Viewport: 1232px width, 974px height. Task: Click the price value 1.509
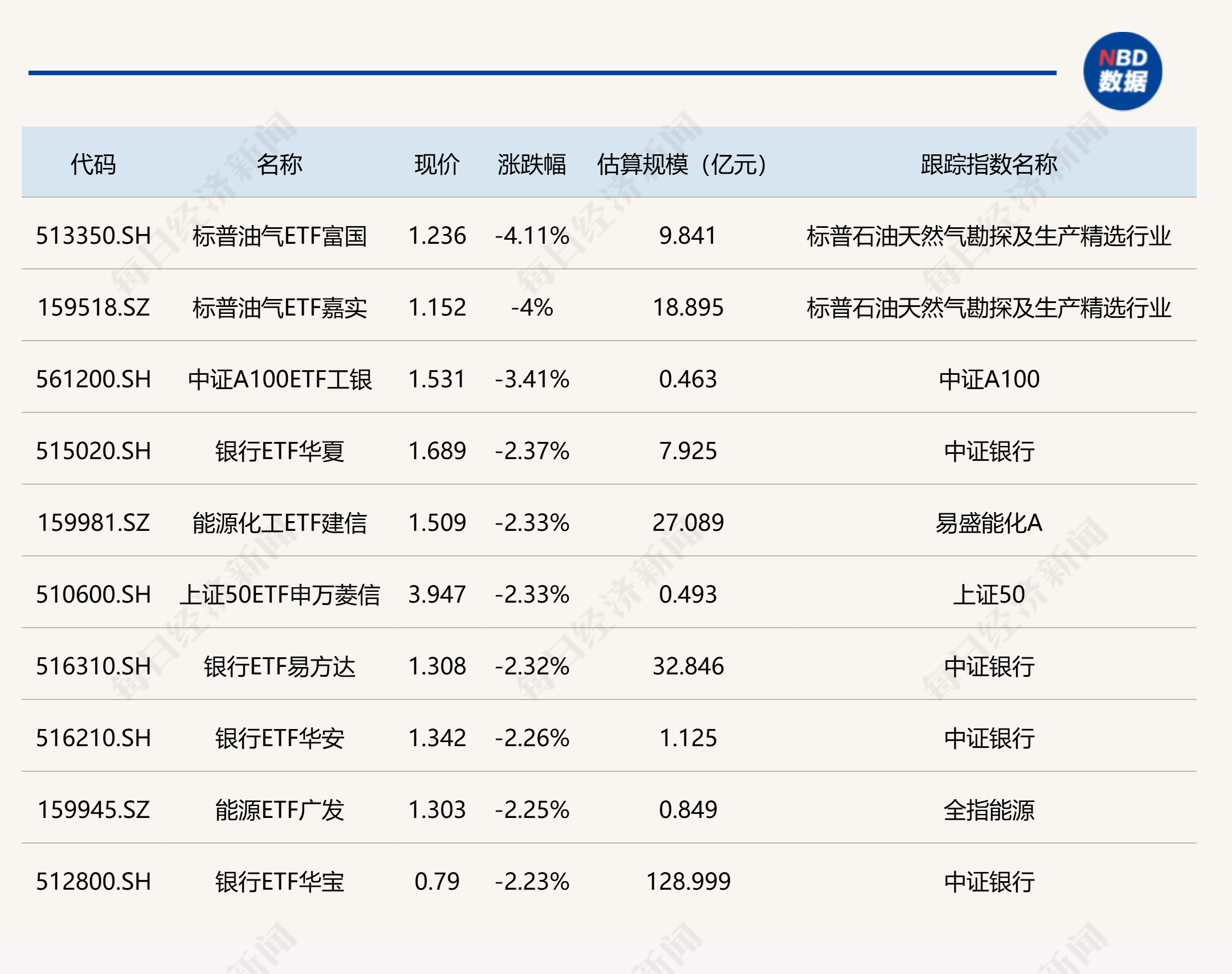[x=437, y=523]
